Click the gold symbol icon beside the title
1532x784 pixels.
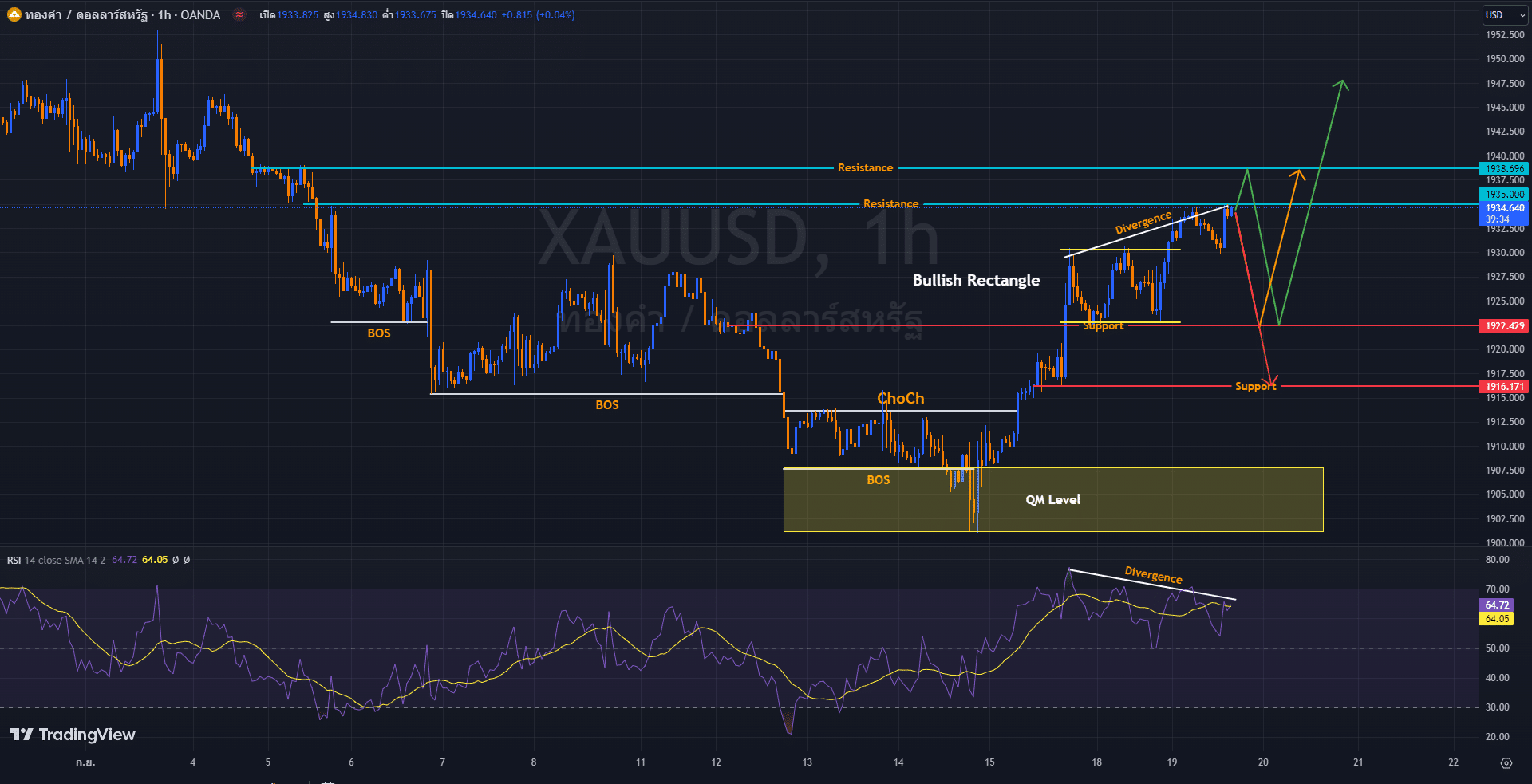click(x=14, y=14)
